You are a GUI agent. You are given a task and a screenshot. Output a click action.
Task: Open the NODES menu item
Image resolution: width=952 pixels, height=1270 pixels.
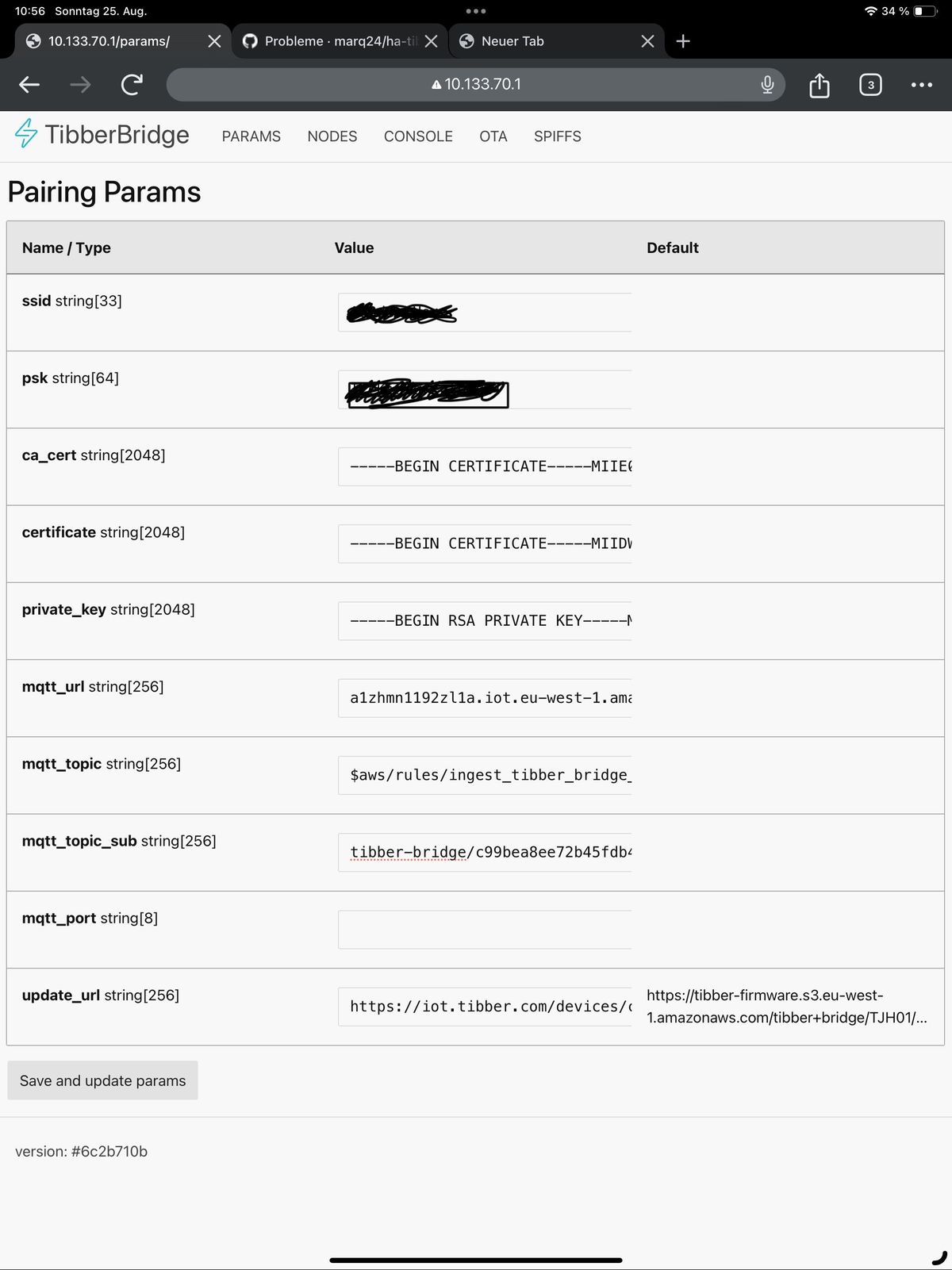(332, 136)
